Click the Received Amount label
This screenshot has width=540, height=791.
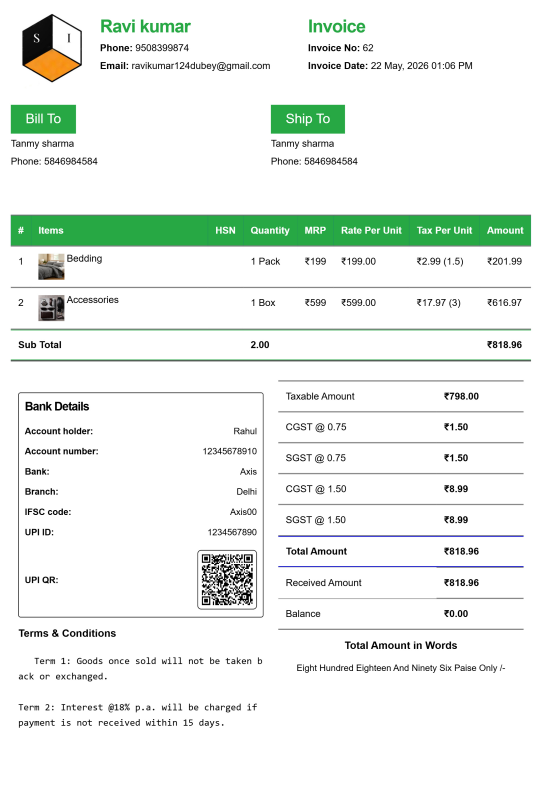tap(323, 583)
